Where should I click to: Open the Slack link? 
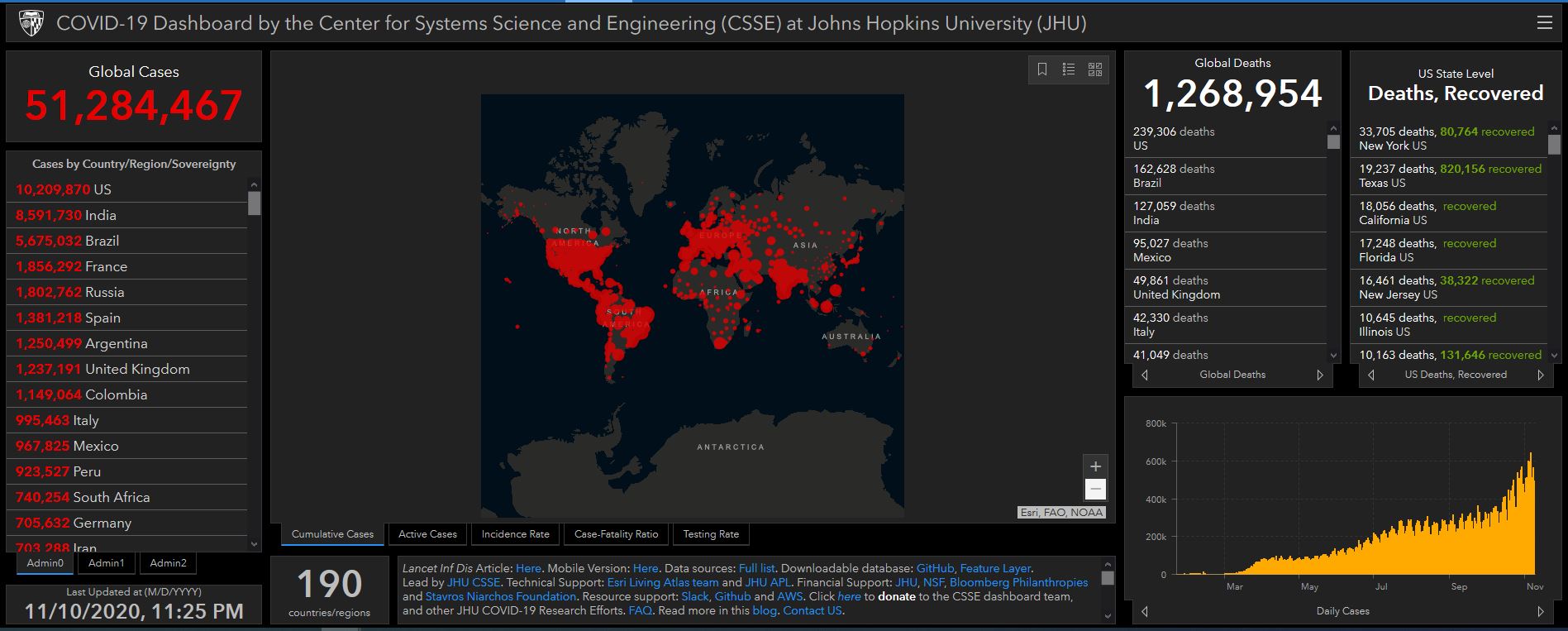tap(695, 596)
